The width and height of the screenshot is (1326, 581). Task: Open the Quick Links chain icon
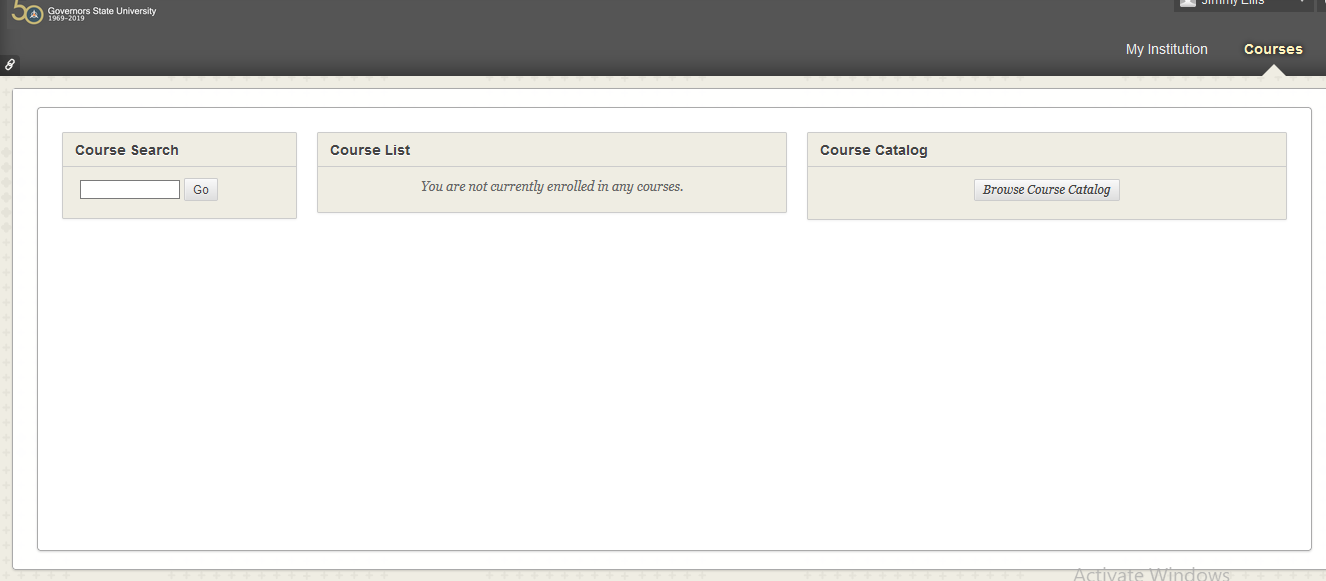tap(9, 64)
